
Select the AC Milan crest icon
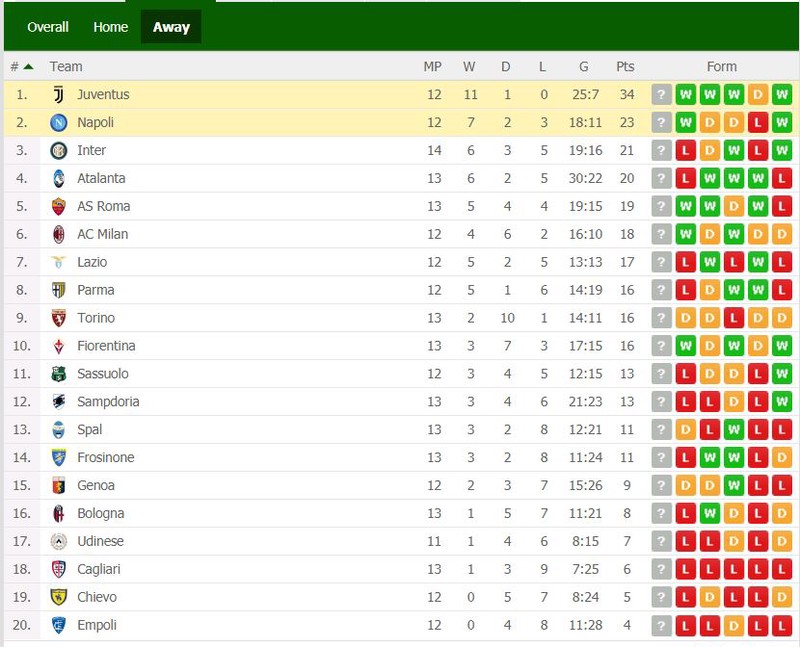pos(59,234)
